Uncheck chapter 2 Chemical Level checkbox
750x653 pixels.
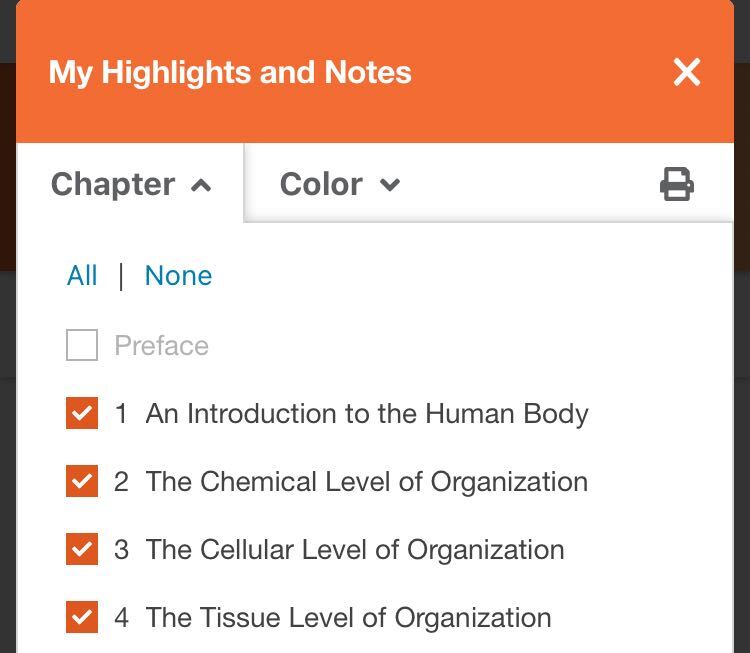pos(82,481)
